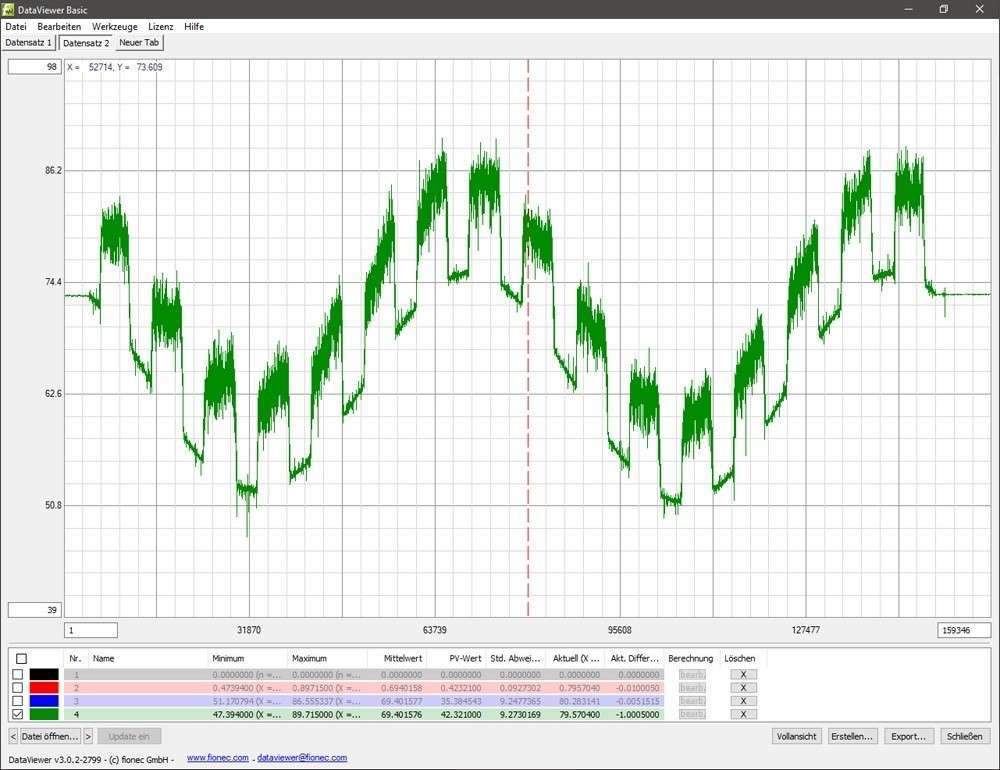1000x770 pixels.
Task: Click the Vollansicht button
Action: pyautogui.click(x=797, y=737)
